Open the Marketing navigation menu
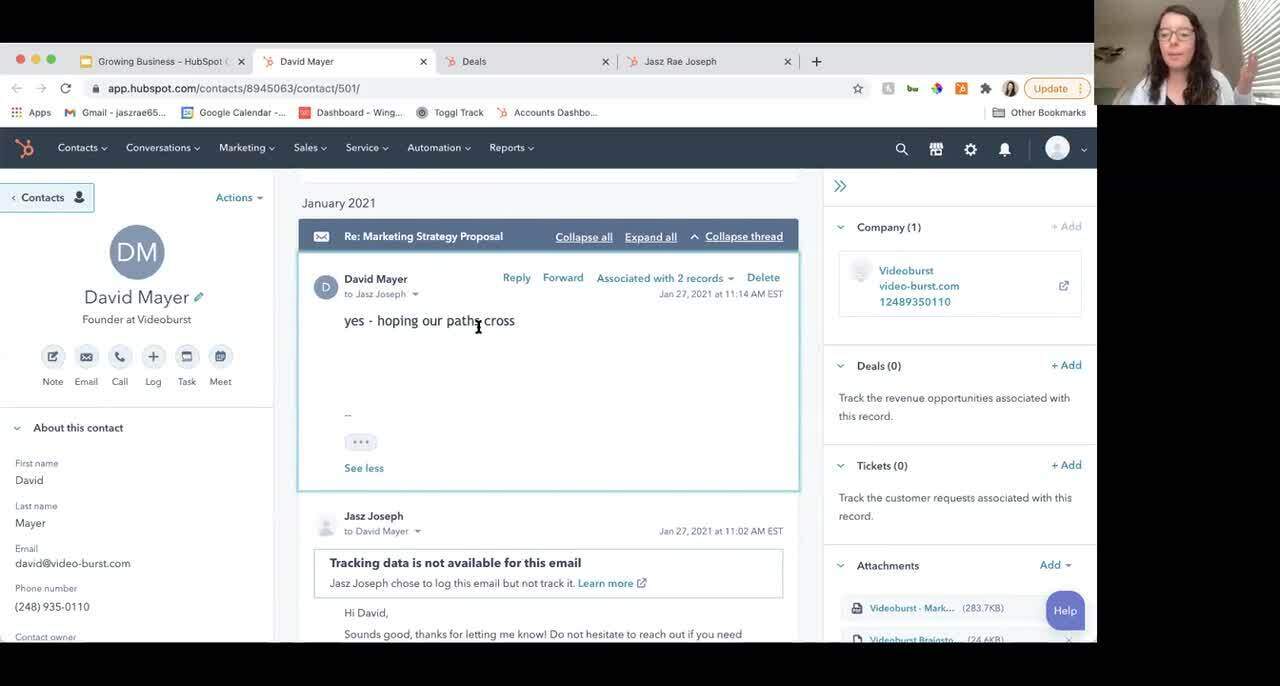 [x=247, y=148]
